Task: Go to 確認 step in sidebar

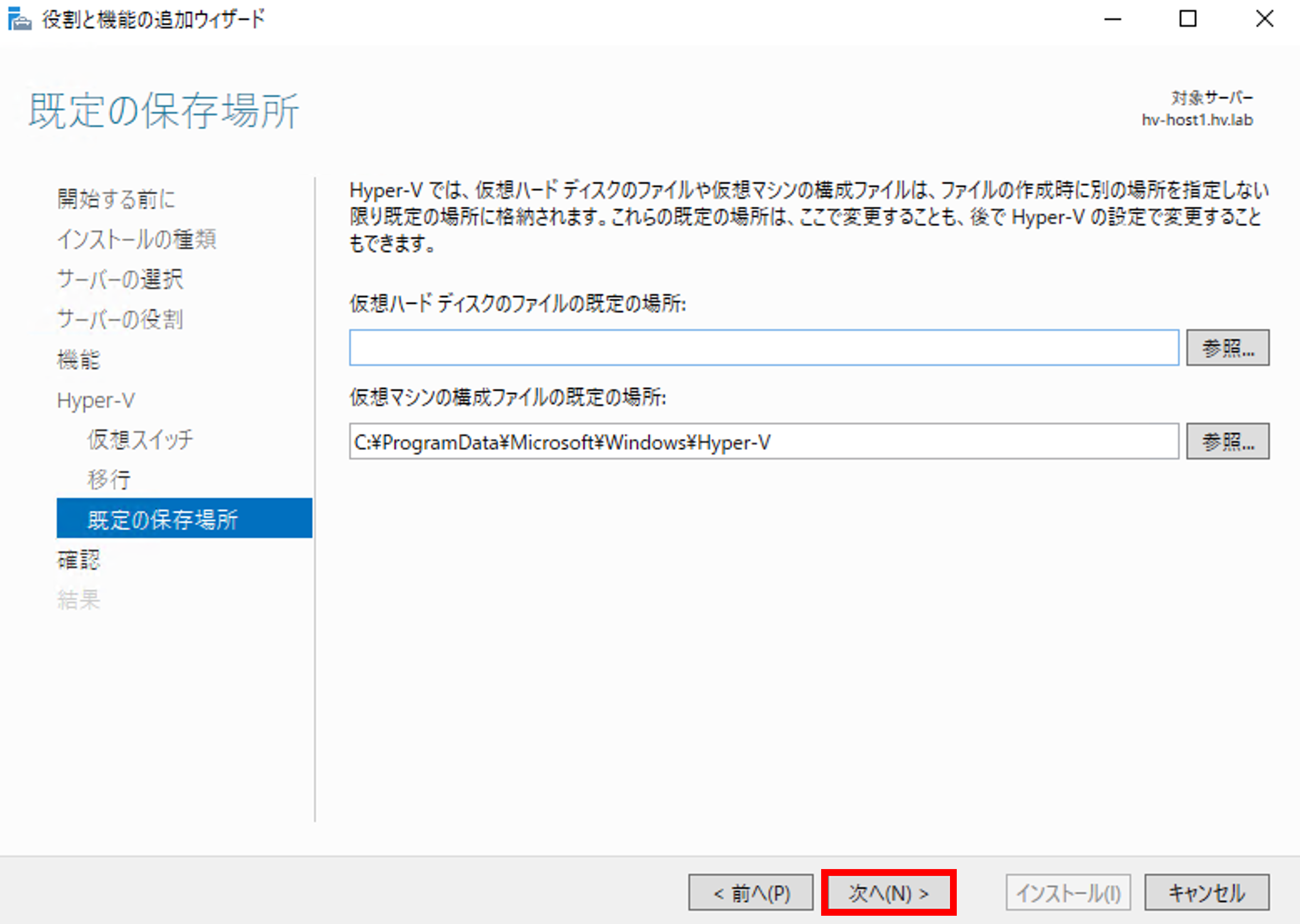Action: click(78, 560)
